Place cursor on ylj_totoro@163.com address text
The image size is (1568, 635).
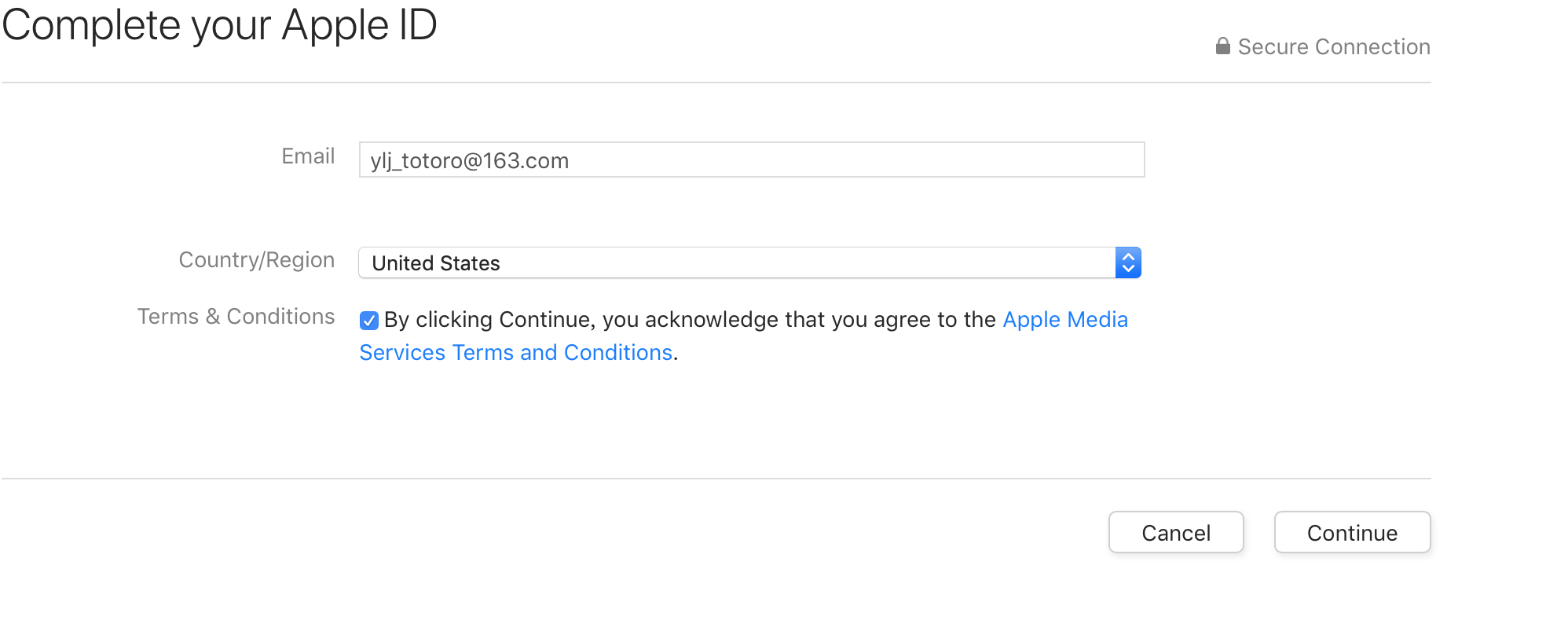pyautogui.click(x=470, y=161)
